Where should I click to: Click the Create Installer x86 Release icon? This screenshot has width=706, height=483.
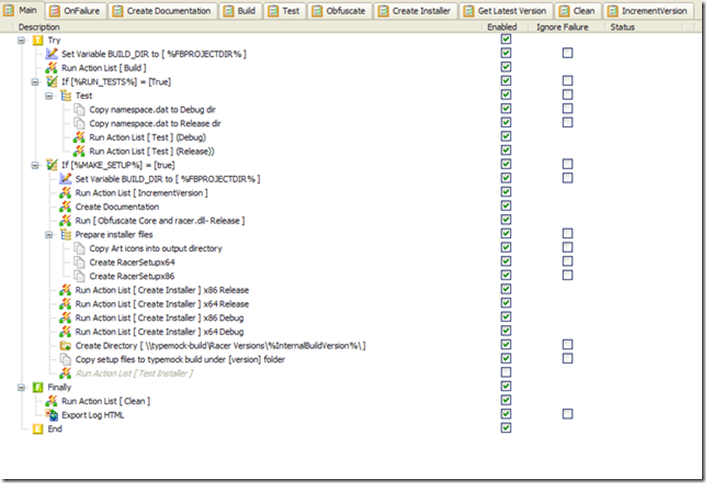[x=66, y=290]
